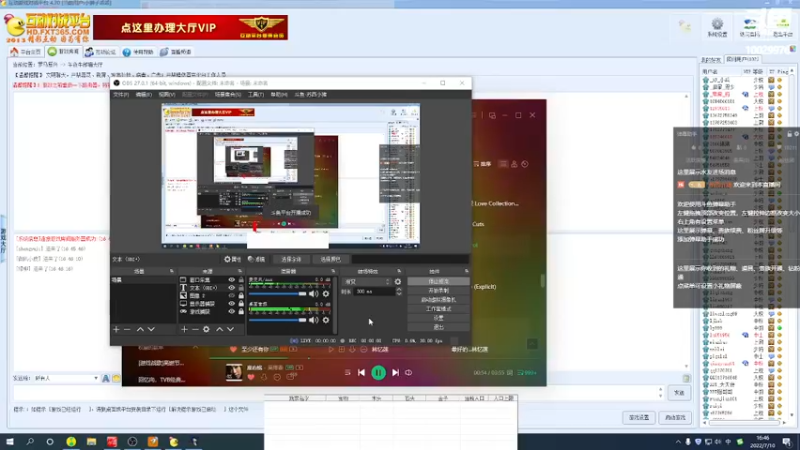Click 停止推流 to stop streaming

coord(438,282)
